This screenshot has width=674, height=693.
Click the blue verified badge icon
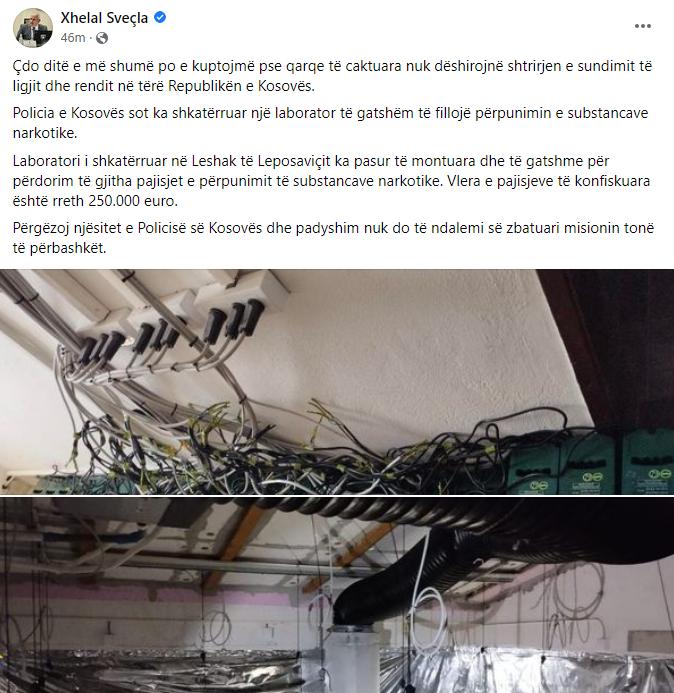click(x=160, y=17)
